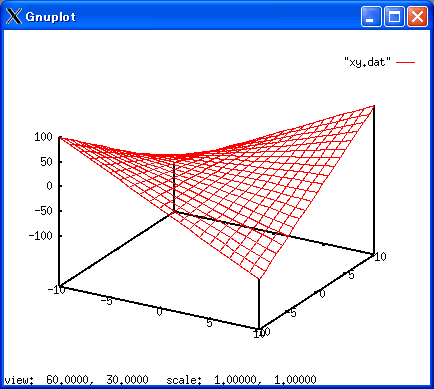The height and width of the screenshot is (389, 434).
Task: Minimize the Gnuplot window
Action: pyautogui.click(x=371, y=17)
